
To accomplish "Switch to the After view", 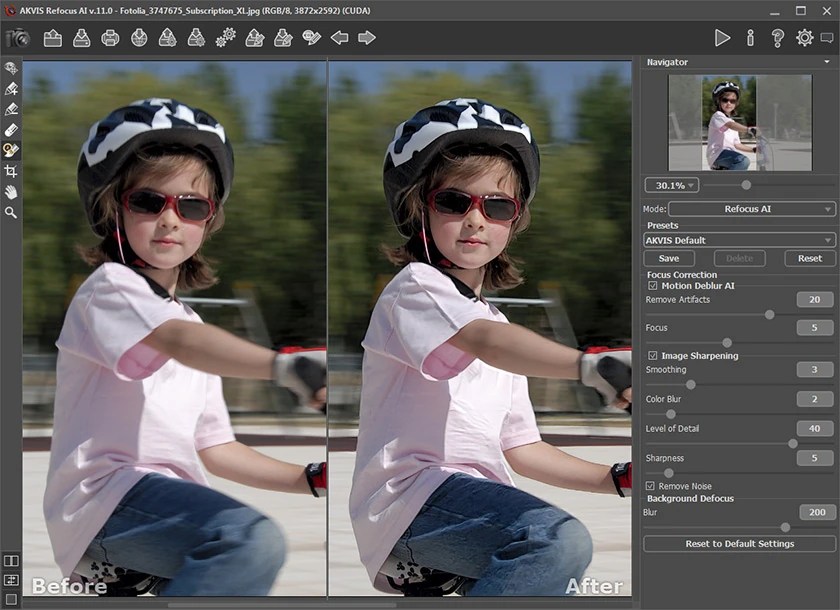I will 597,587.
